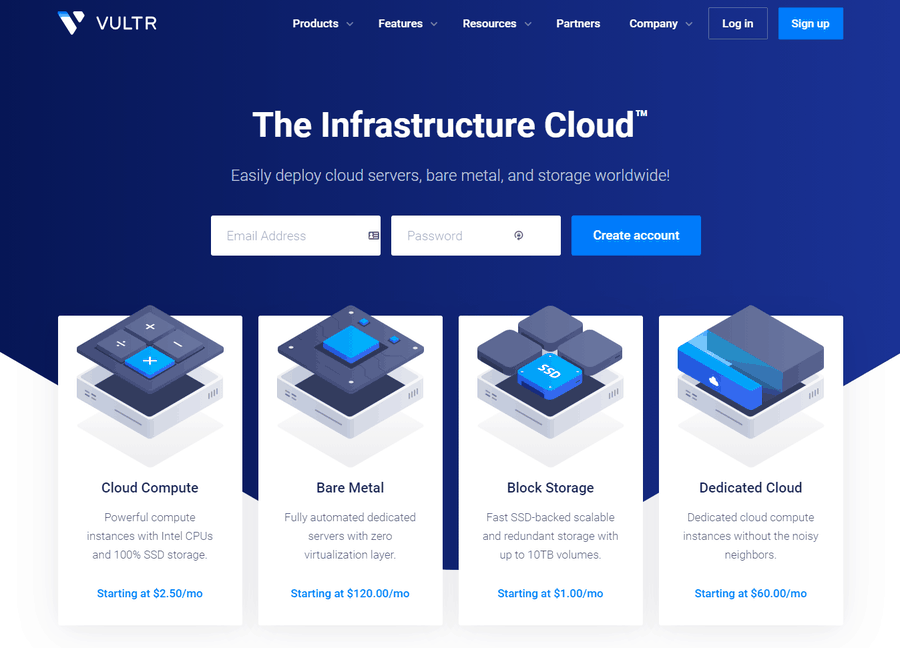The height and width of the screenshot is (648, 900).
Task: Click the key icon in Password field
Action: click(518, 235)
